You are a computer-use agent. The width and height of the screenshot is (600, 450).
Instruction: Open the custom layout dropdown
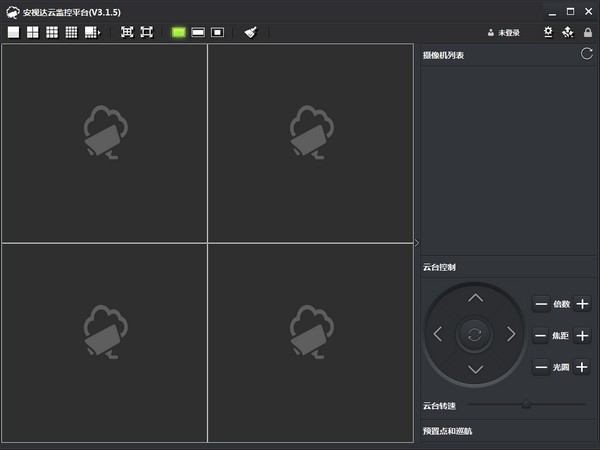coord(92,33)
